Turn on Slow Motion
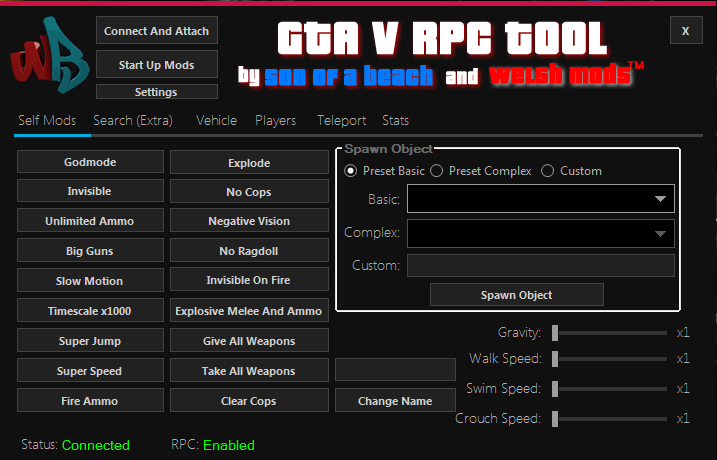This screenshot has width=717, height=460. coord(90,280)
